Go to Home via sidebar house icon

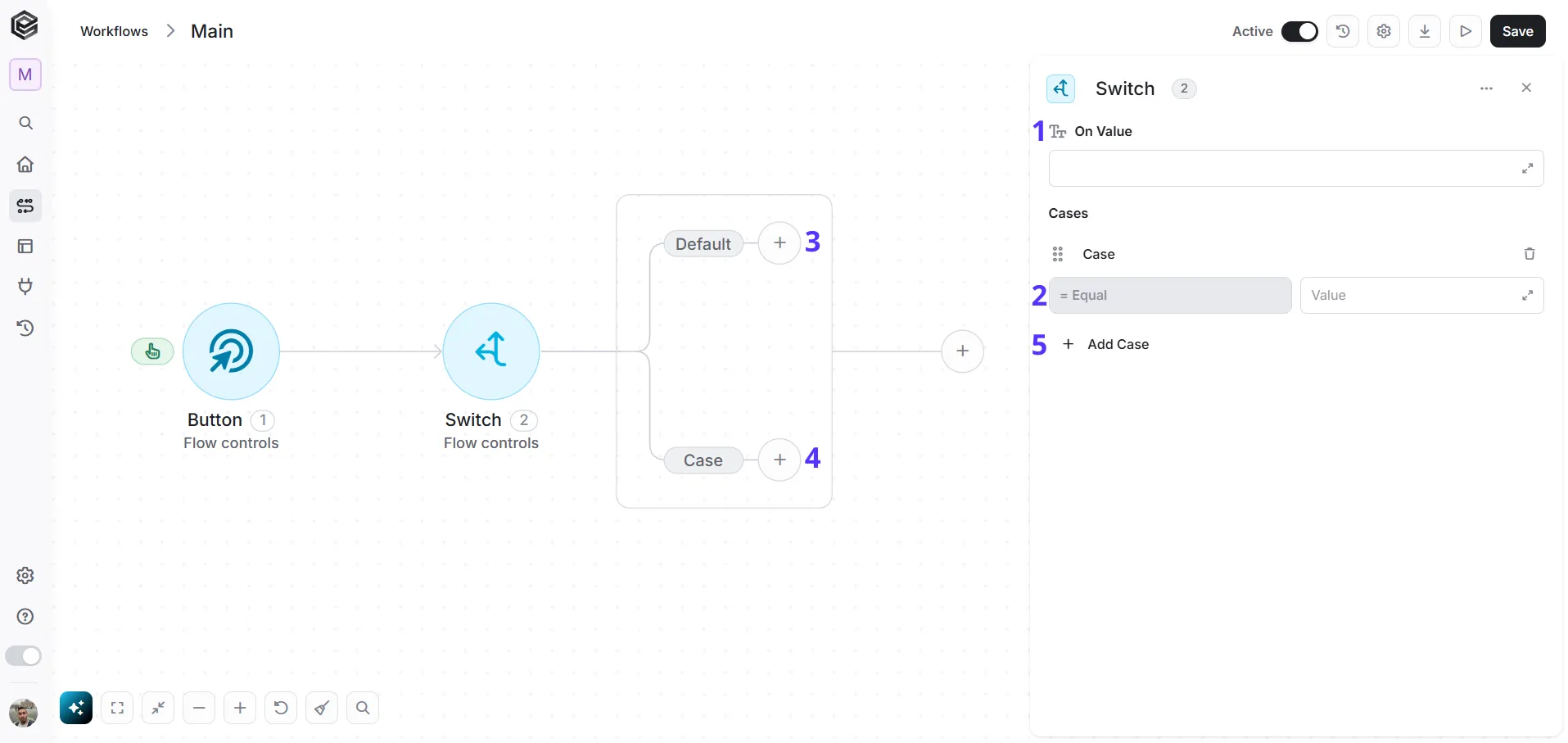pos(25,164)
